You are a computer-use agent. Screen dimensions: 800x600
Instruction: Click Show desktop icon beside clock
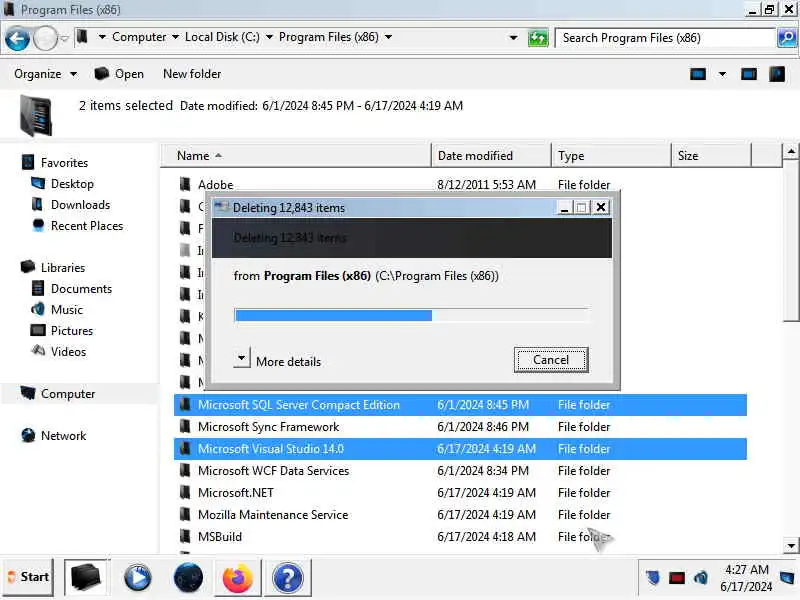click(x=787, y=578)
